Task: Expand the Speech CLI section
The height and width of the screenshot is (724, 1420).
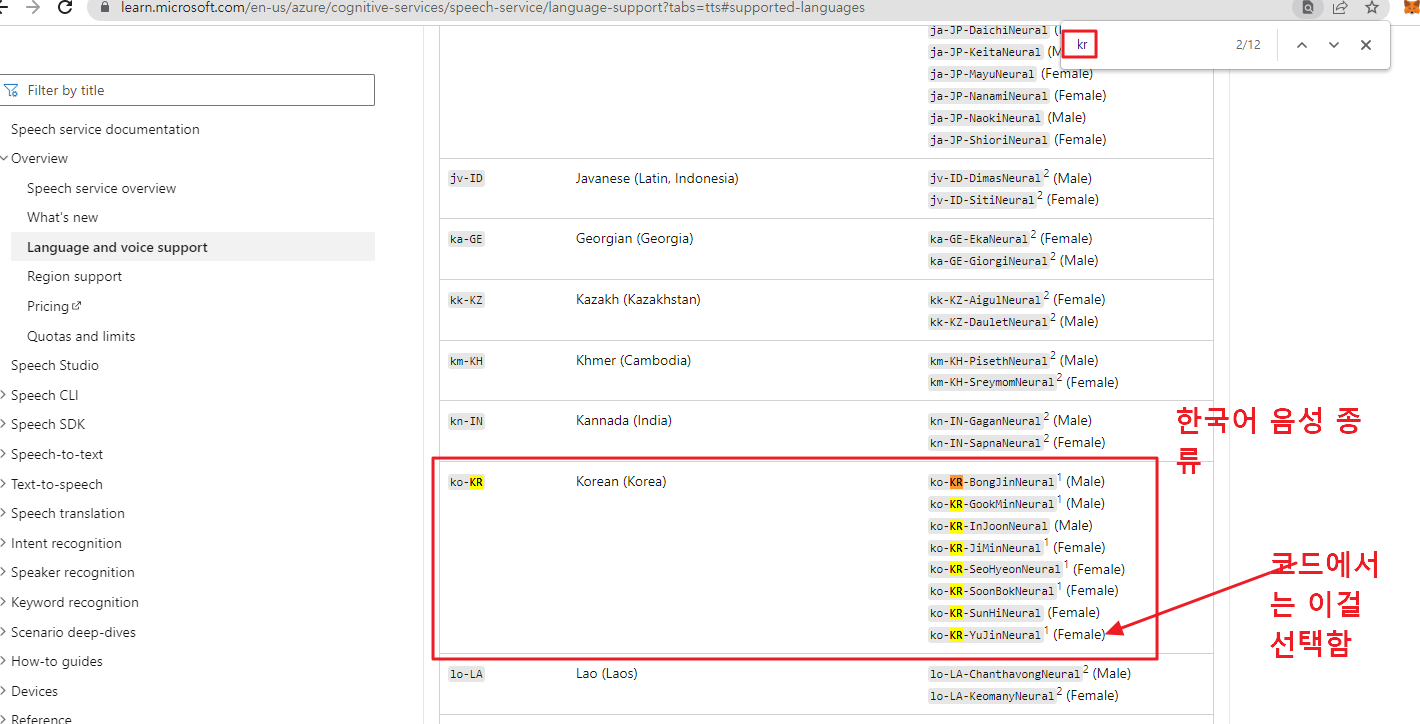Action: tap(4, 395)
